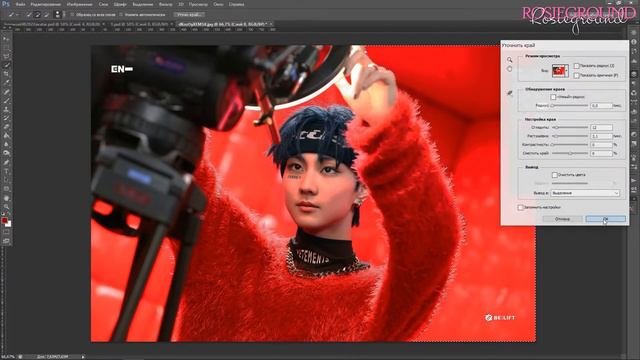Select the Pen tool
The width and height of the screenshot is (640, 360).
click(6, 162)
